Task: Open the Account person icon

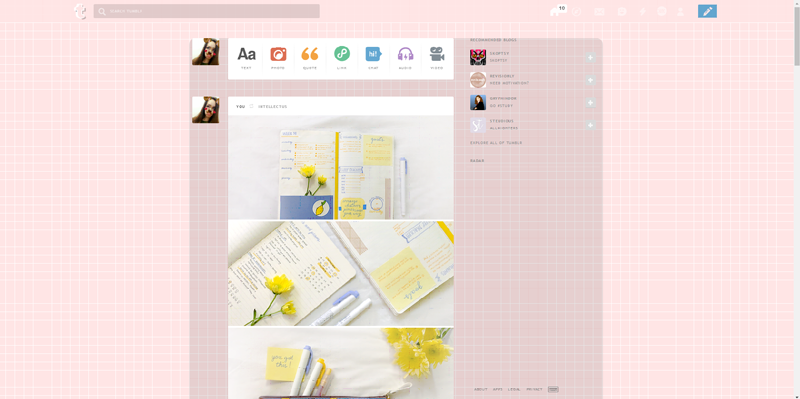Action: (680, 12)
